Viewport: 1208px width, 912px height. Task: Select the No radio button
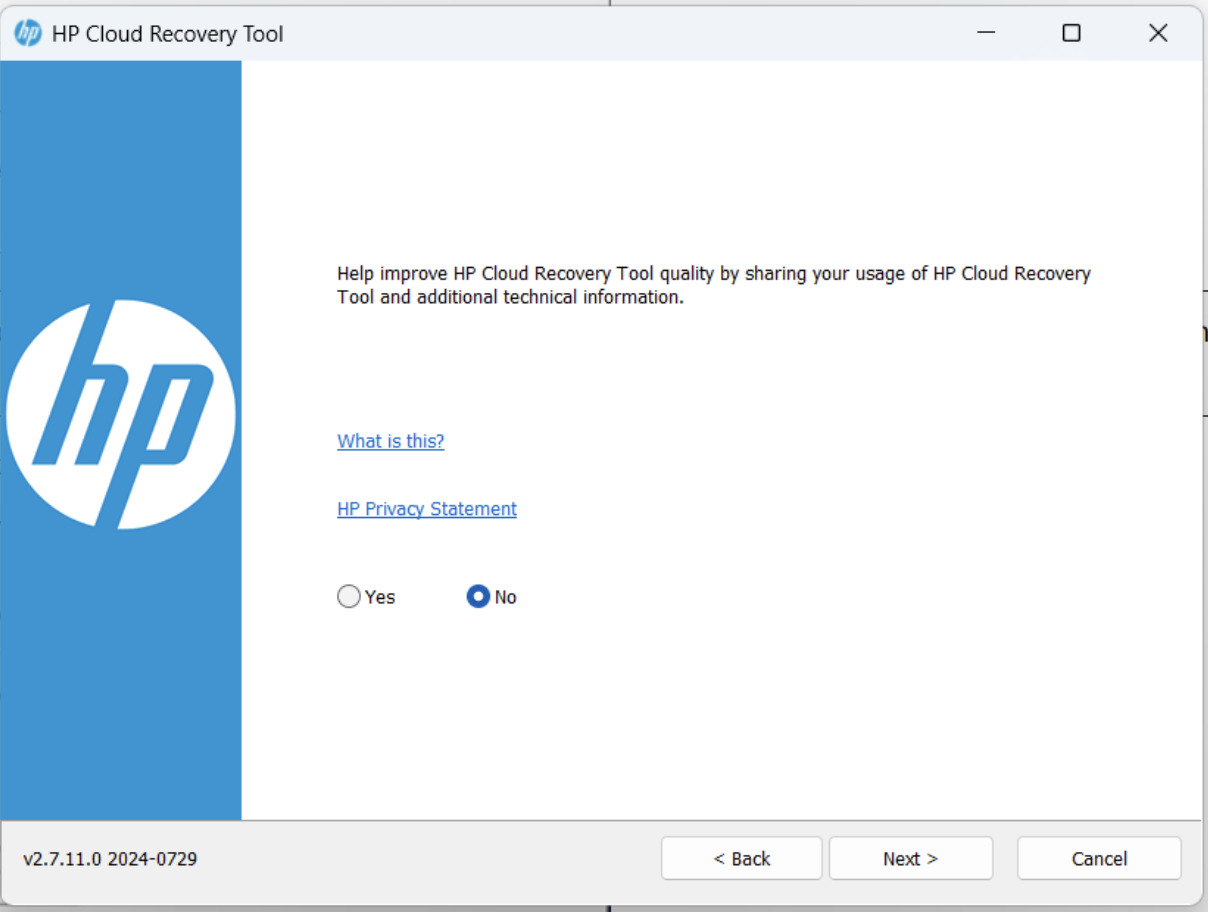[x=477, y=596]
